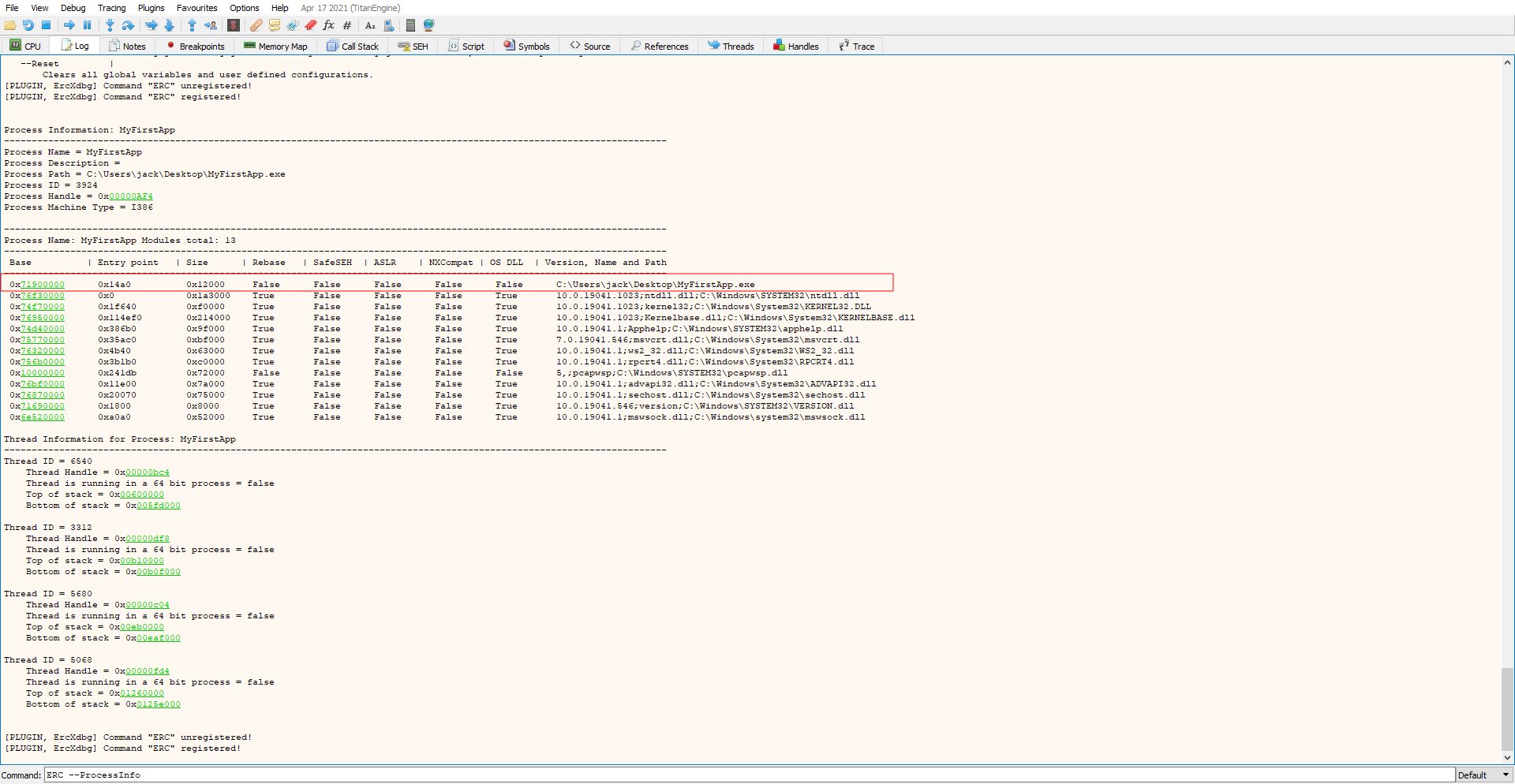The image size is (1515, 784).
Task: Switch to the Breakpoints tab
Action: (196, 47)
